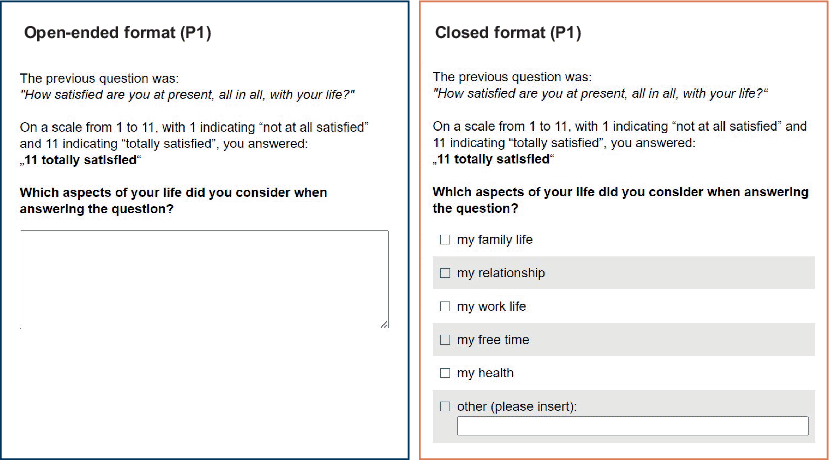
Task: Click inside the open-ended answer text area
Action: tap(205, 279)
